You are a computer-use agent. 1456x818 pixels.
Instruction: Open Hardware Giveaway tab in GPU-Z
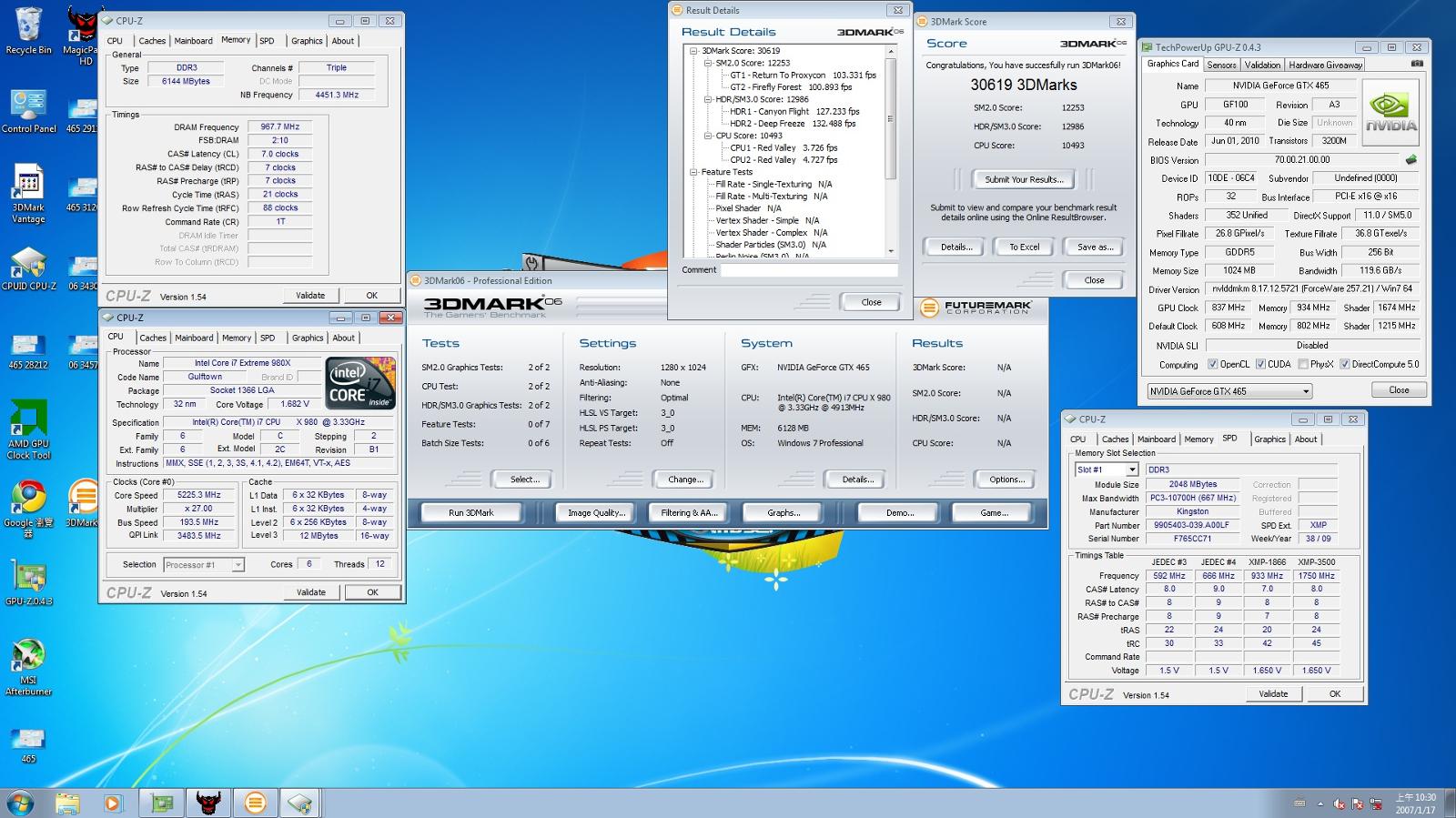pos(1325,65)
